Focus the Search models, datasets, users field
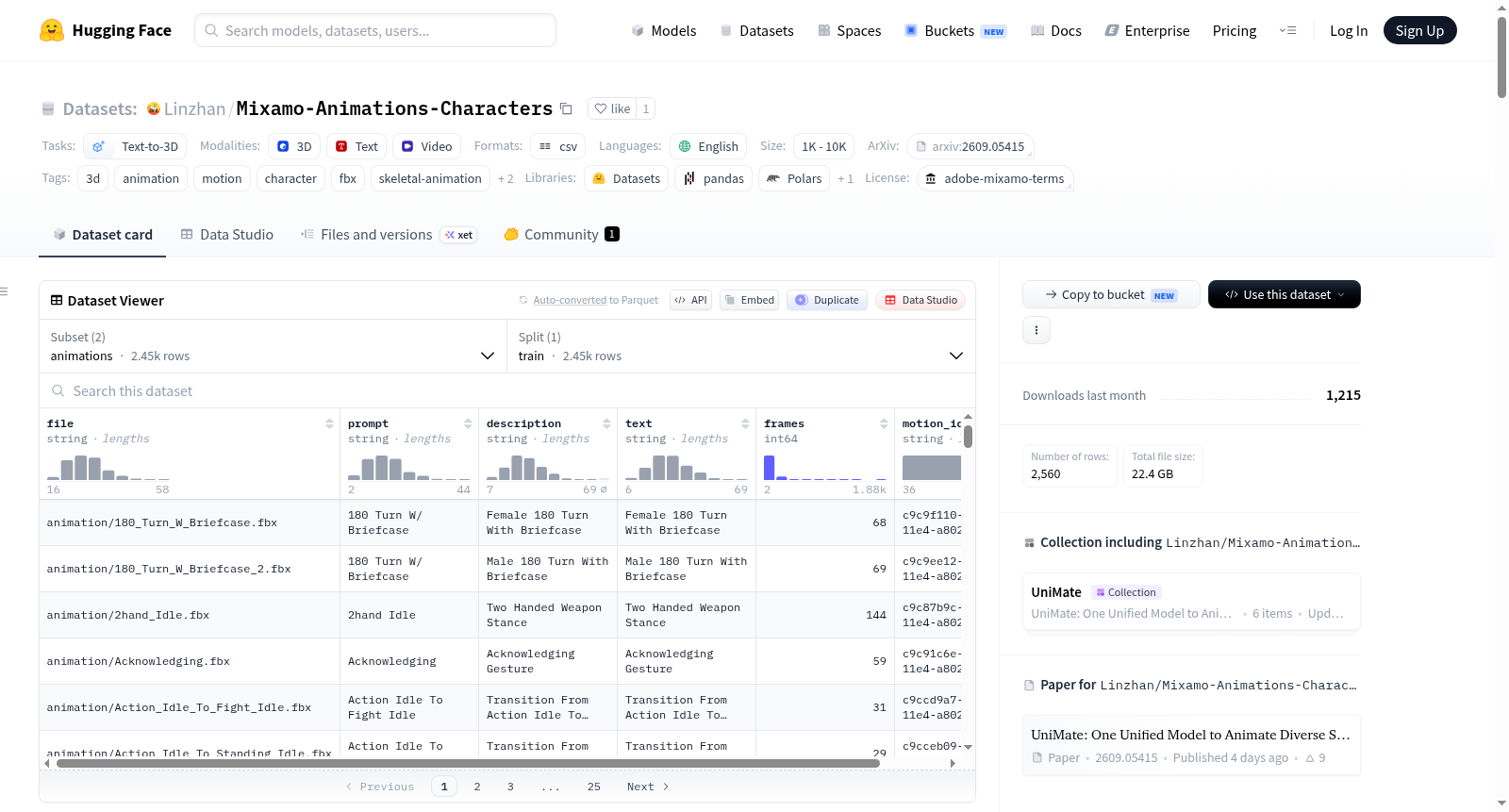Viewport: 1509px width, 812px height. point(375,30)
